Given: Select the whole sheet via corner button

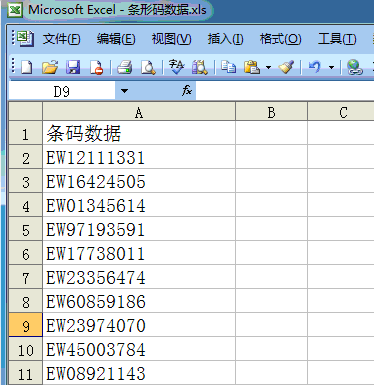Looking at the screenshot, I should (x=25, y=111).
